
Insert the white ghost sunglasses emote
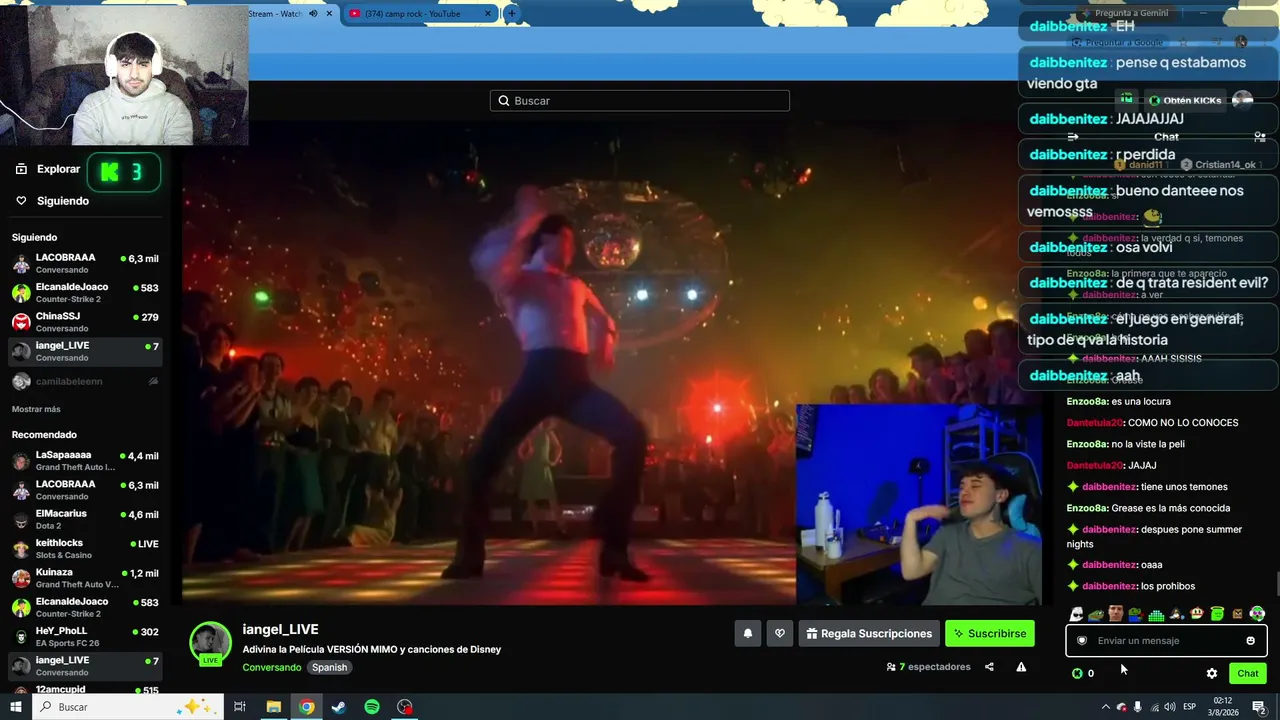1077,614
